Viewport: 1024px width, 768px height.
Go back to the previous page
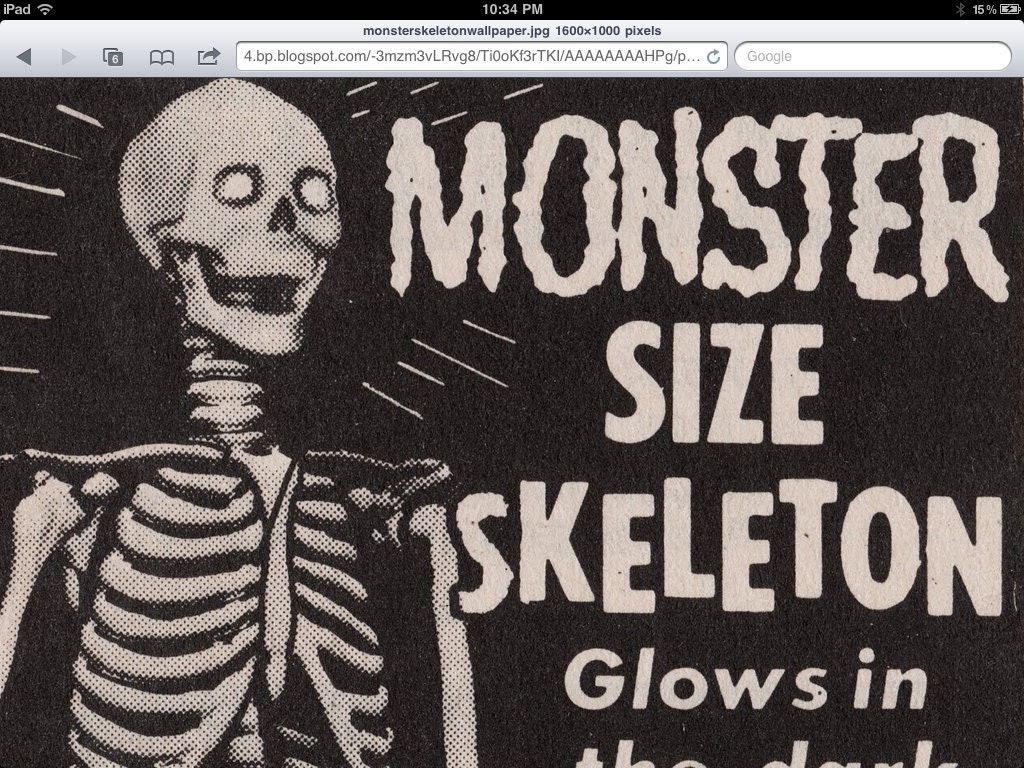[x=24, y=57]
